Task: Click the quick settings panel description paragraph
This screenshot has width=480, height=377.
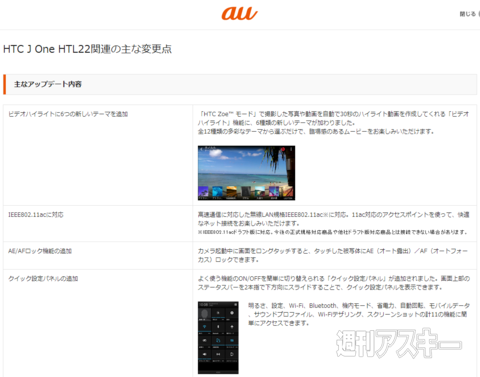Action: (x=334, y=283)
